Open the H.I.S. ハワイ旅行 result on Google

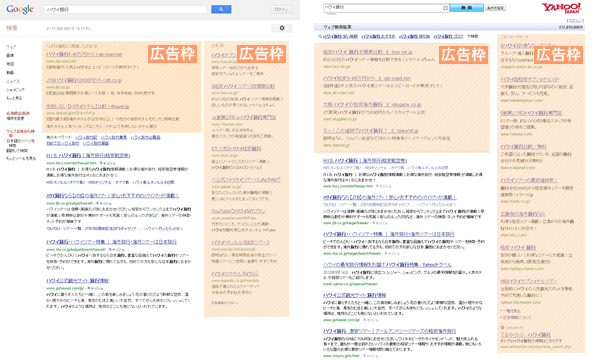pyautogui.click(x=88, y=156)
